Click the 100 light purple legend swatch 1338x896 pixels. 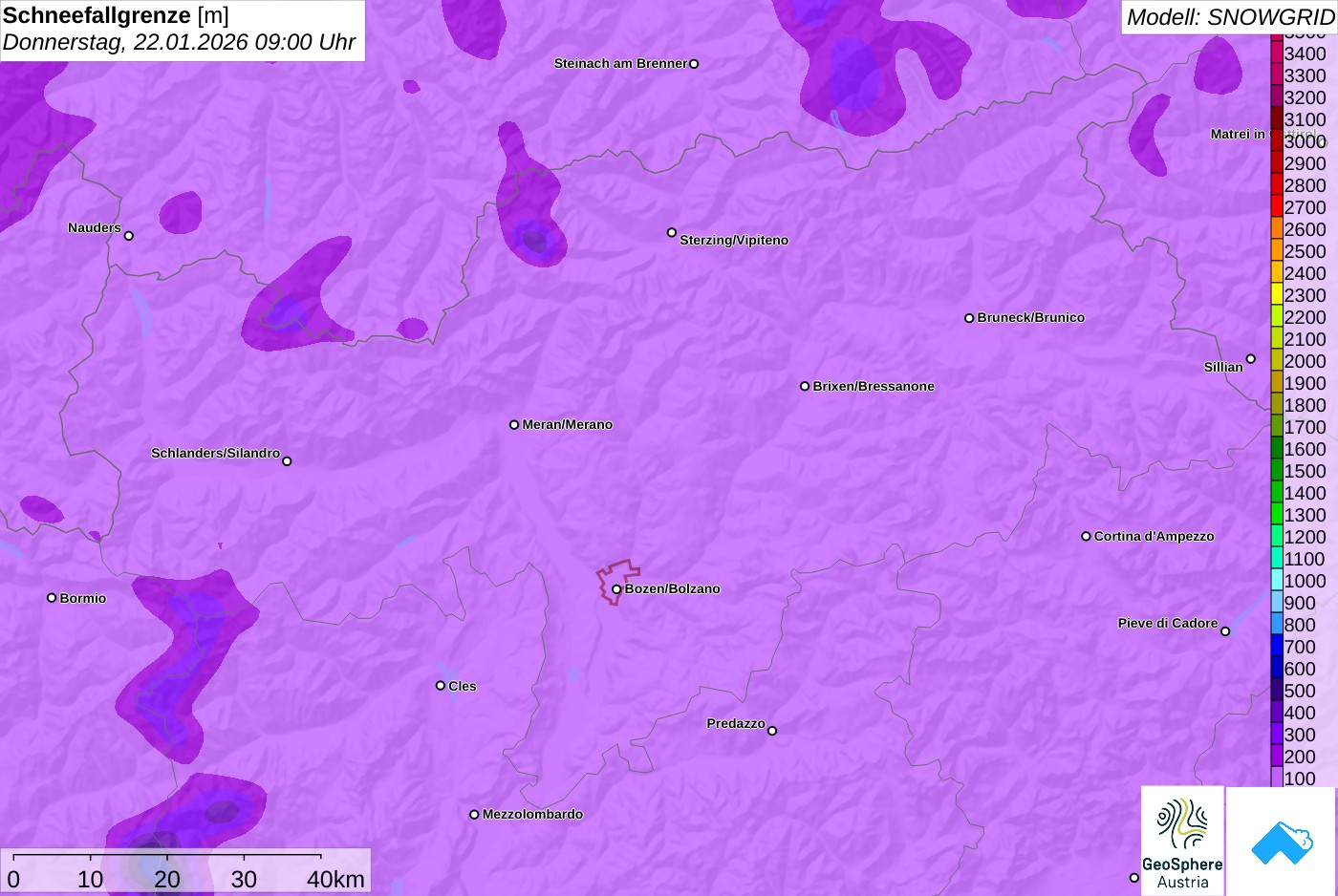click(1276, 778)
